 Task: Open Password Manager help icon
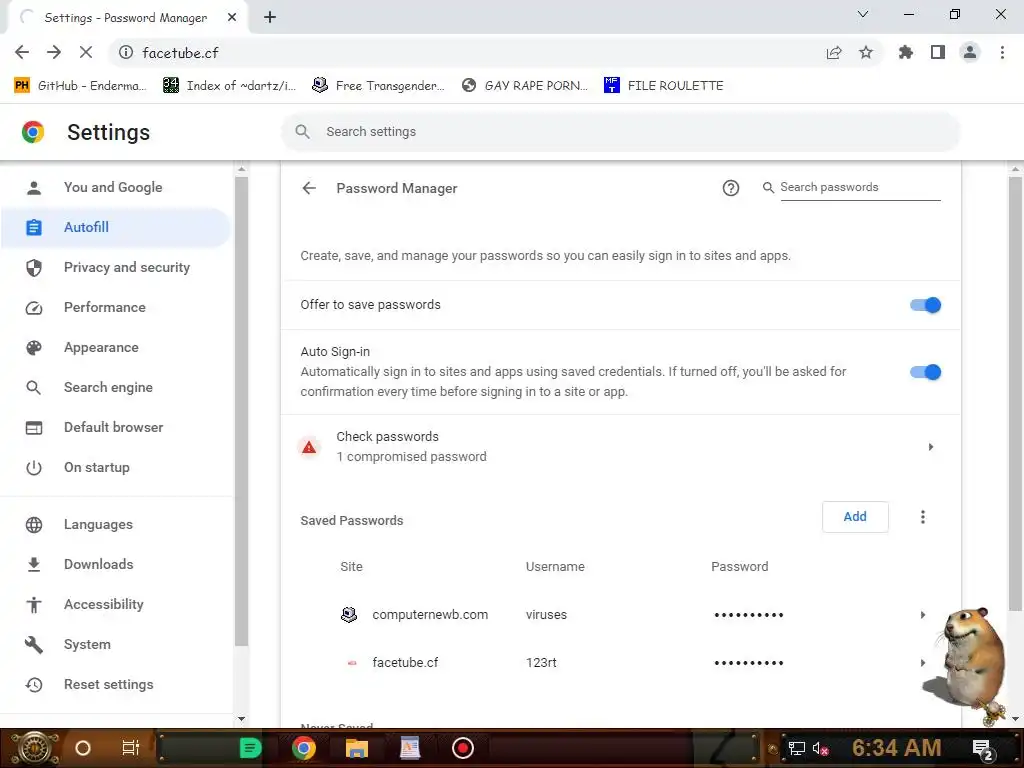tap(731, 188)
